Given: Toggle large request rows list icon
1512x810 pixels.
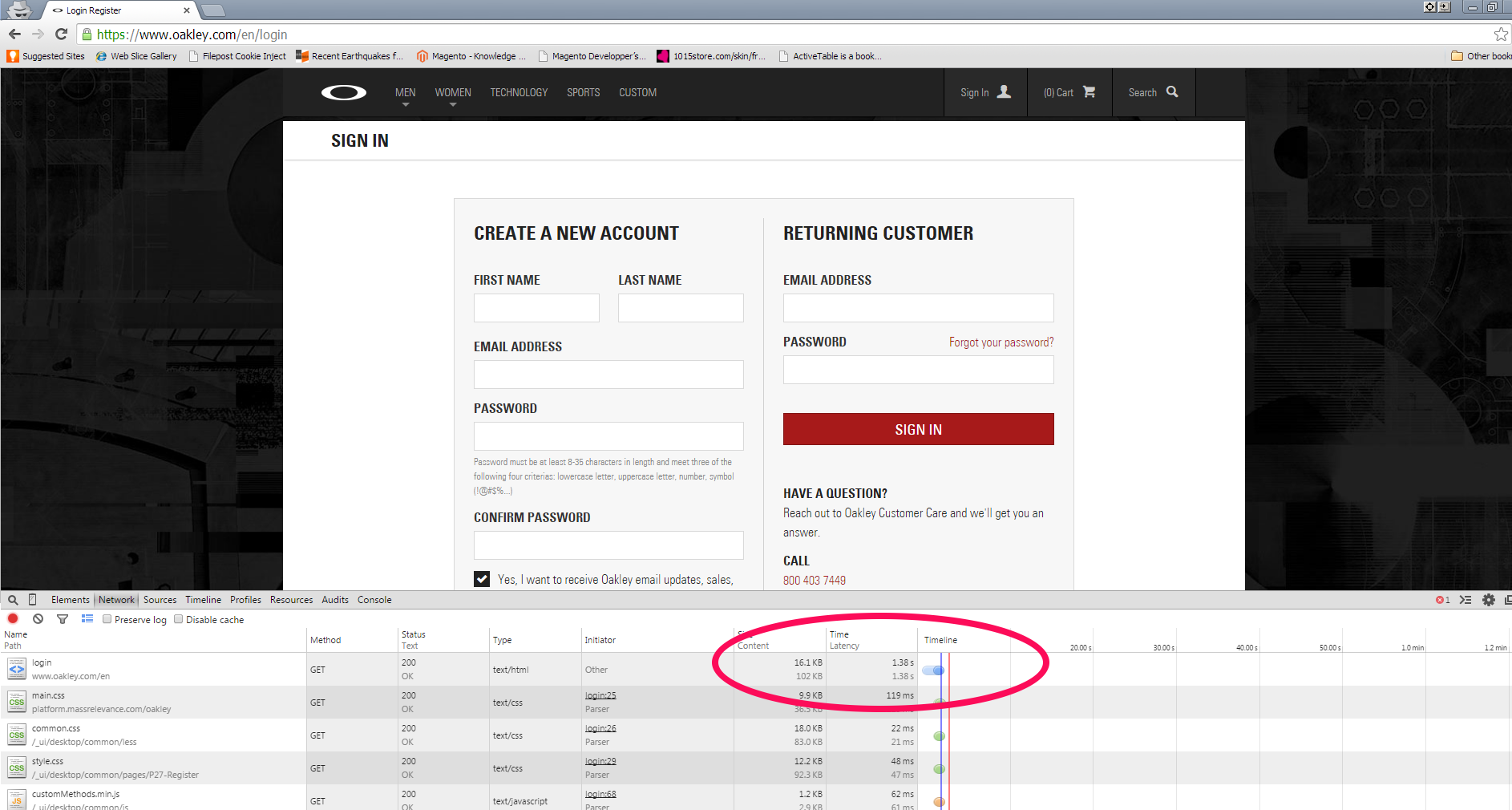Looking at the screenshot, I should [x=87, y=619].
